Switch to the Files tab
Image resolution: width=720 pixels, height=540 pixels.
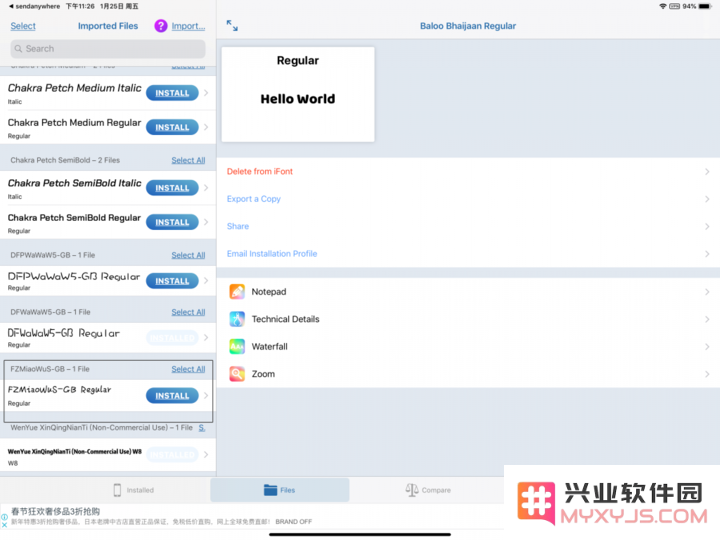(280, 490)
